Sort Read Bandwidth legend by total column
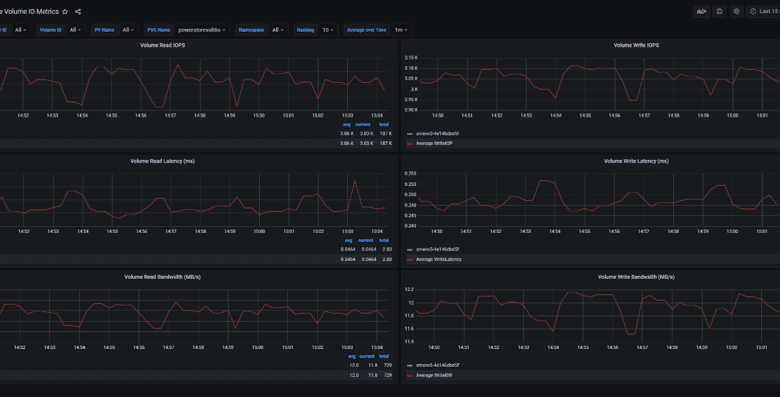Screen dimensions: 780x397 [384, 356]
